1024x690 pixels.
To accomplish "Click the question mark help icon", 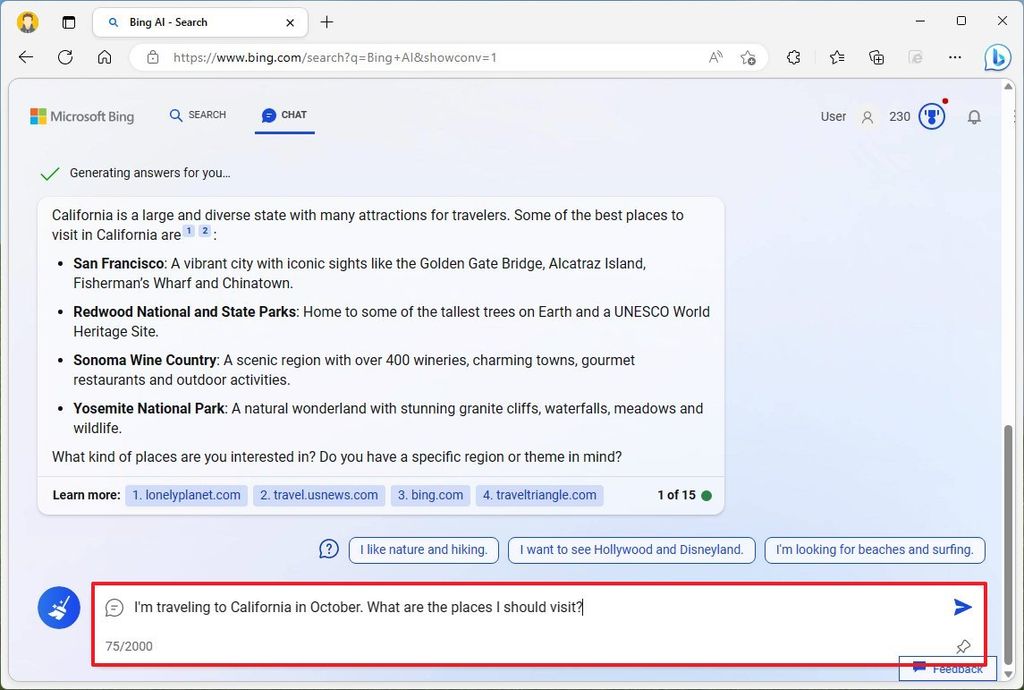I will (x=329, y=549).
